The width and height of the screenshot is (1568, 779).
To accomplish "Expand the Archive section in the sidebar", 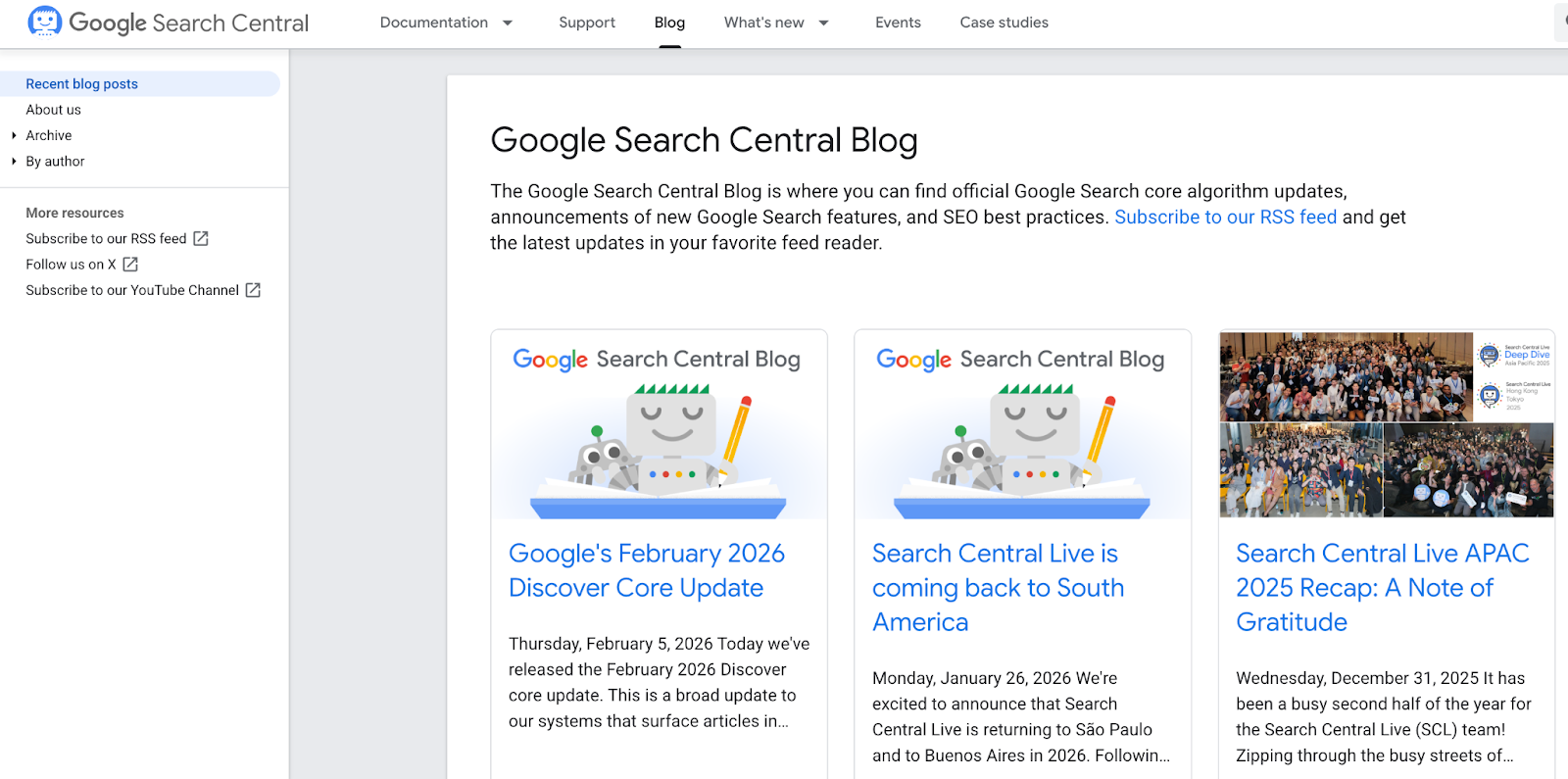I will coord(14,135).
